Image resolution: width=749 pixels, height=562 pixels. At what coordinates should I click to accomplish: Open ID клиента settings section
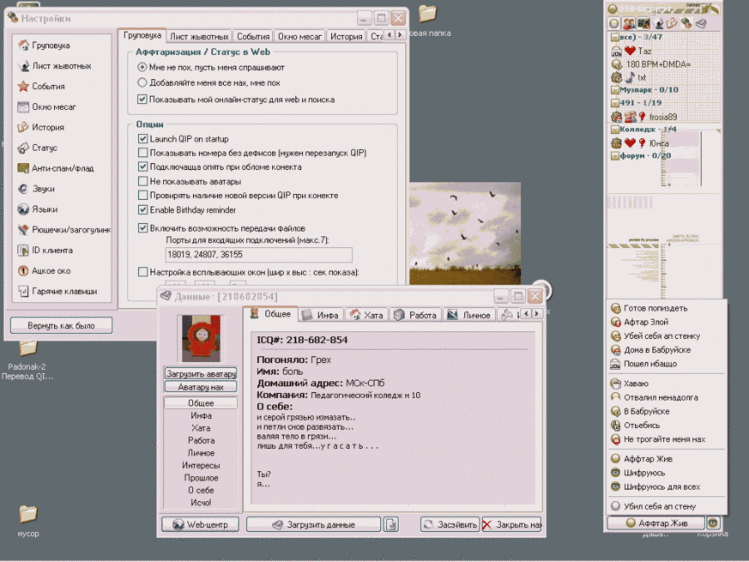(x=45, y=250)
